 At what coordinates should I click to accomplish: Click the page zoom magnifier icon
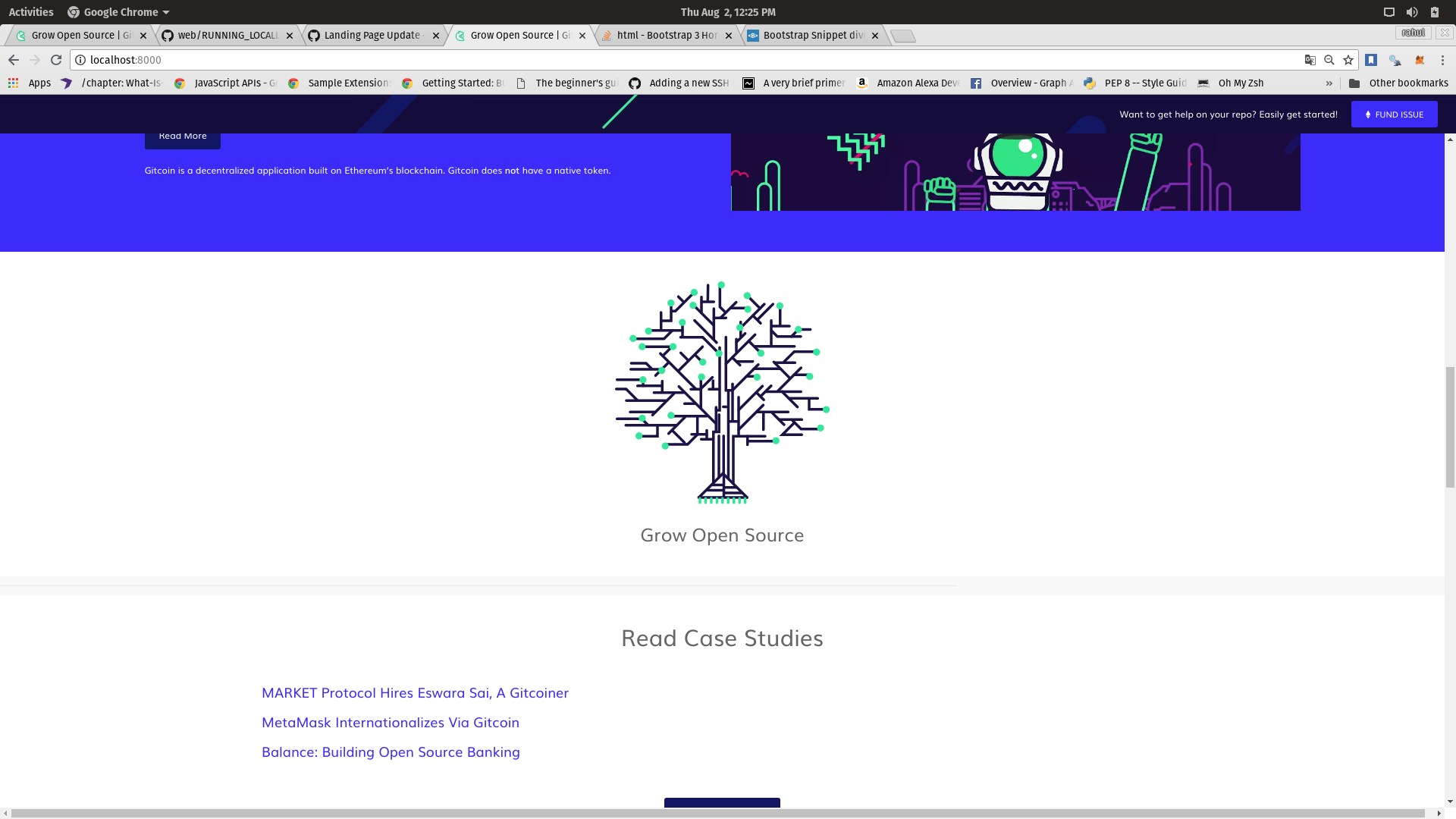coord(1329,60)
